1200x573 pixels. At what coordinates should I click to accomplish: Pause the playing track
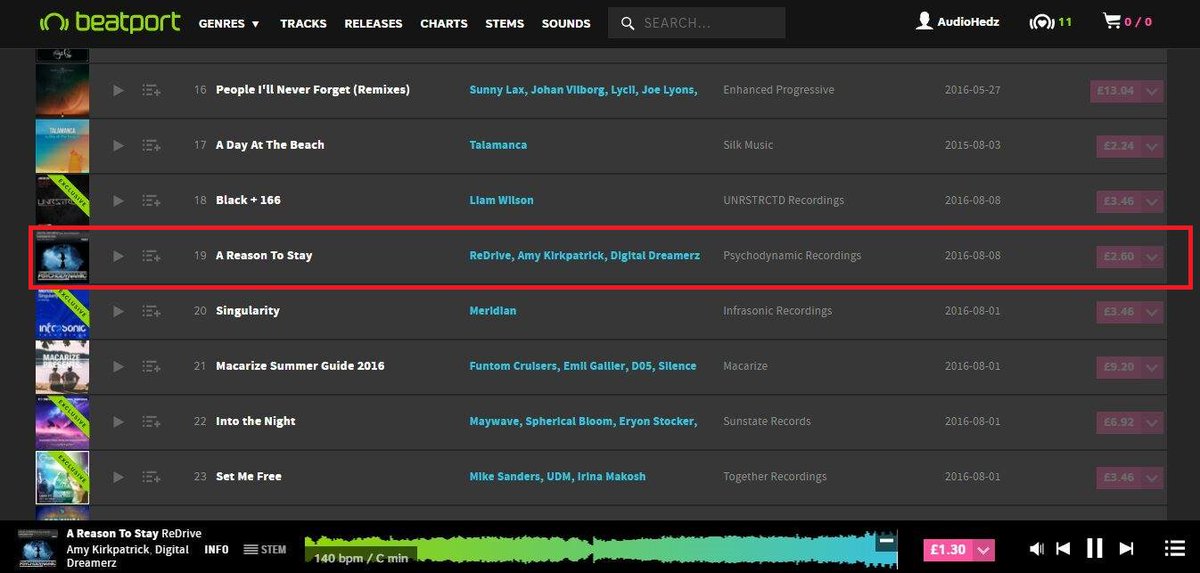pos(1095,548)
